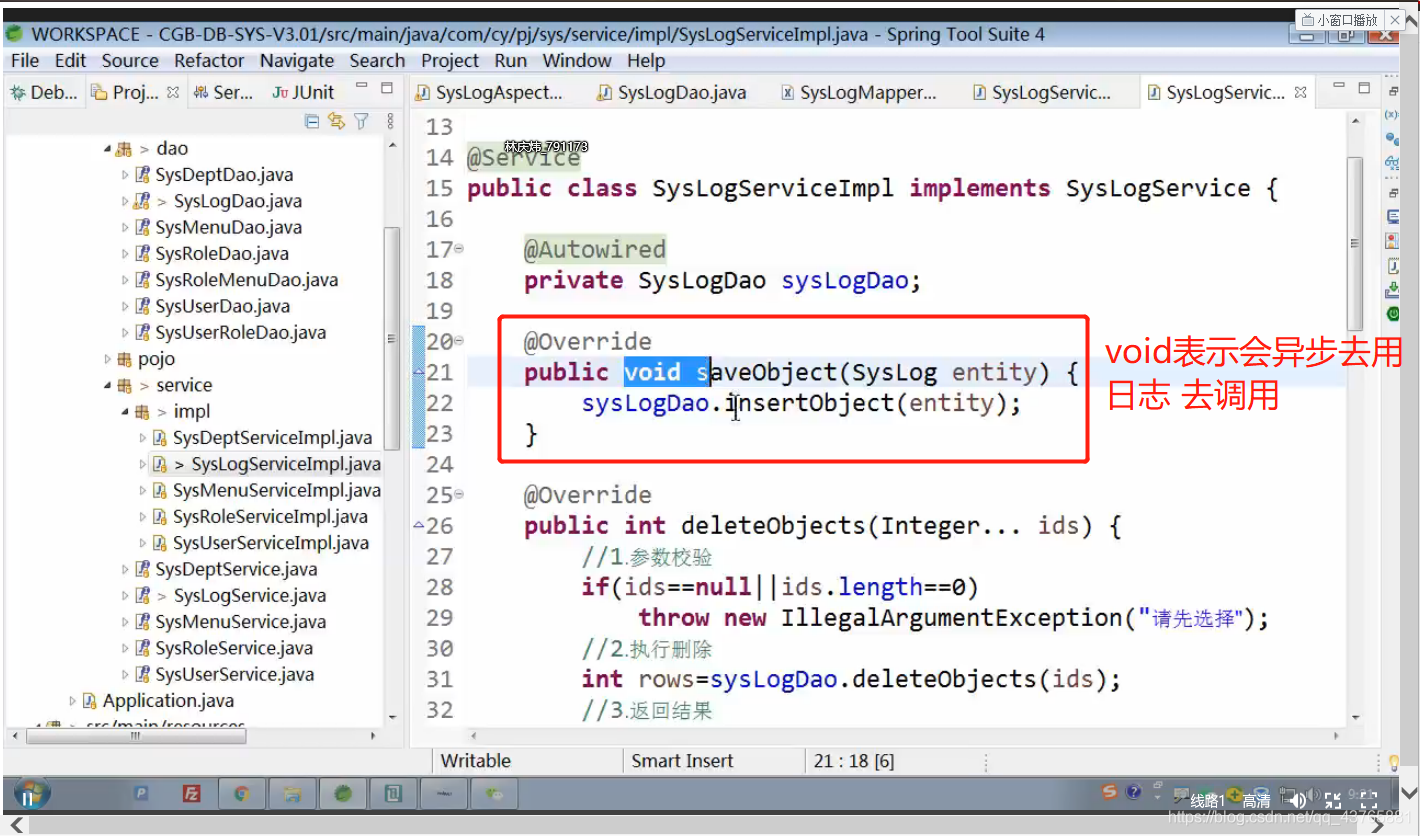The width and height of the screenshot is (1420, 836).
Task: Open the Navigate menu
Action: [x=297, y=60]
